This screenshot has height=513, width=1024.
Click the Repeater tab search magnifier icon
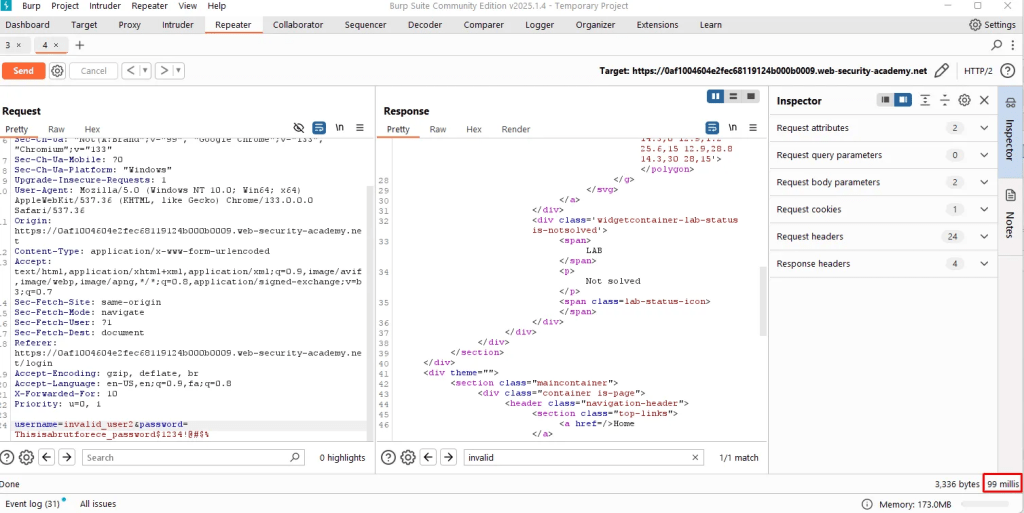[x=996, y=46]
